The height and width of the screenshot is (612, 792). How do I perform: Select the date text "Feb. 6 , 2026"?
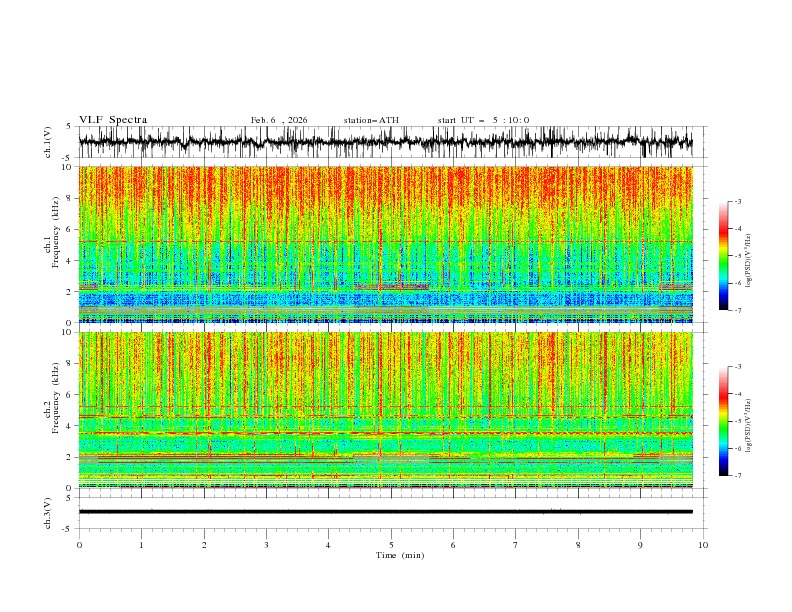[279, 120]
